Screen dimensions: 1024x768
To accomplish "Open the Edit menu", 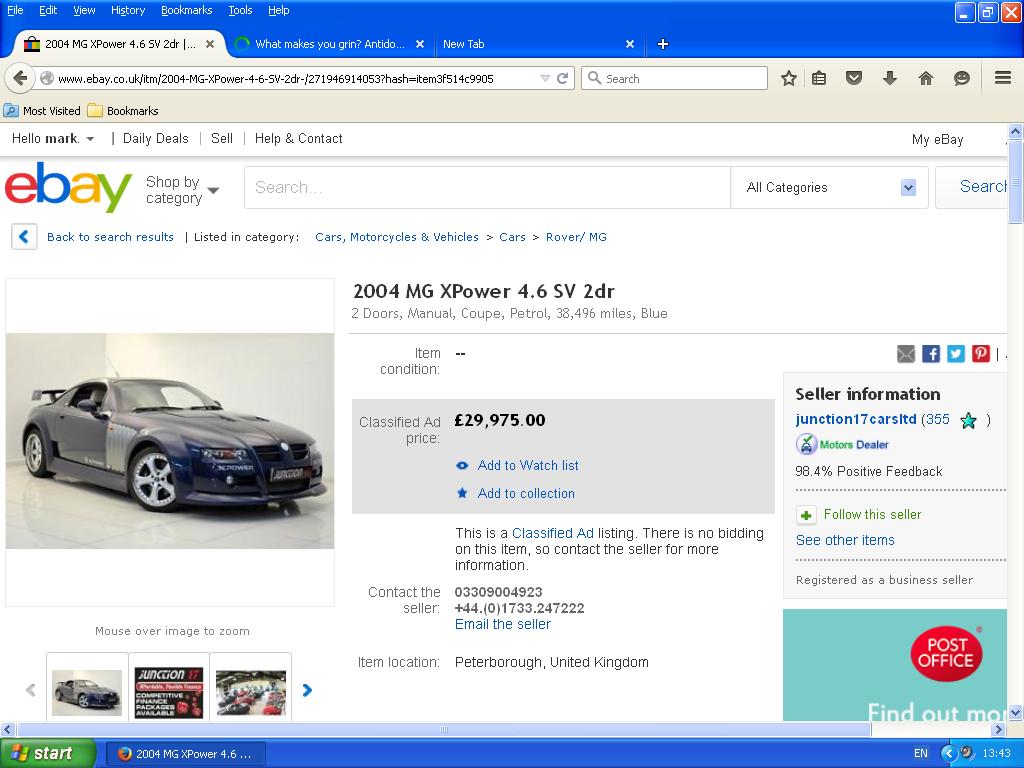I will click(x=48, y=10).
